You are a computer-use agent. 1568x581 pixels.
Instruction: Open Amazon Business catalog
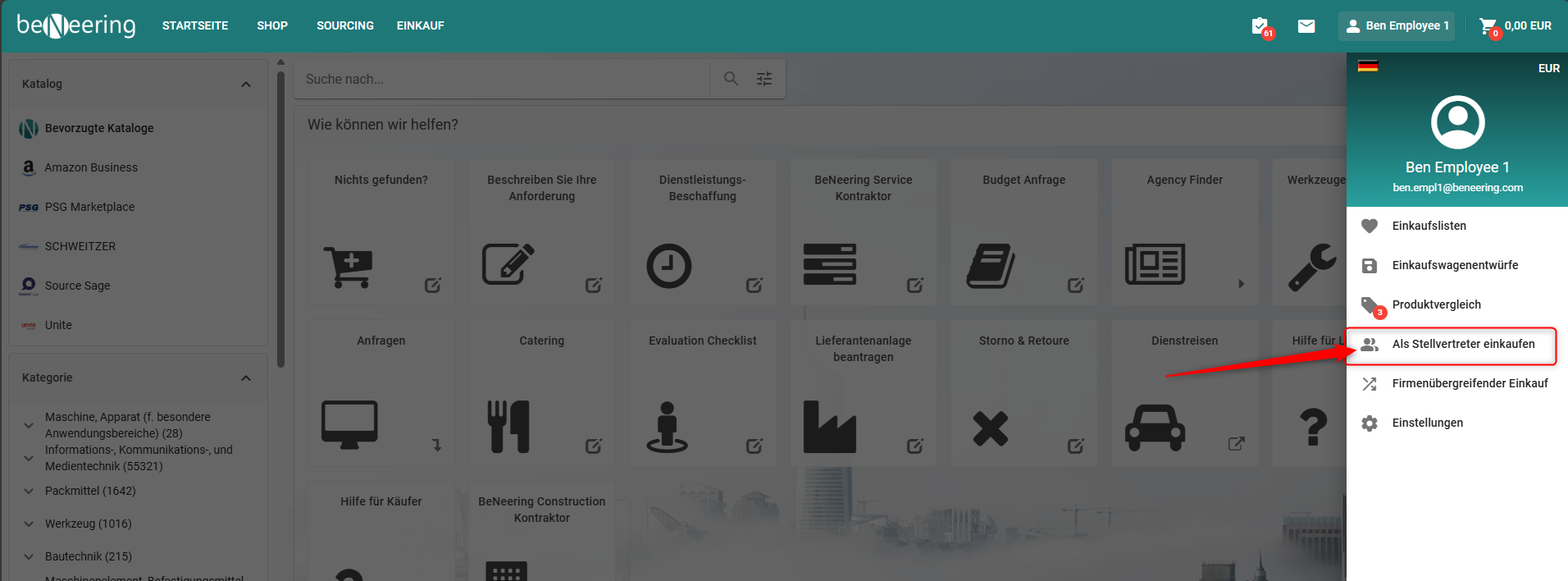(x=91, y=167)
